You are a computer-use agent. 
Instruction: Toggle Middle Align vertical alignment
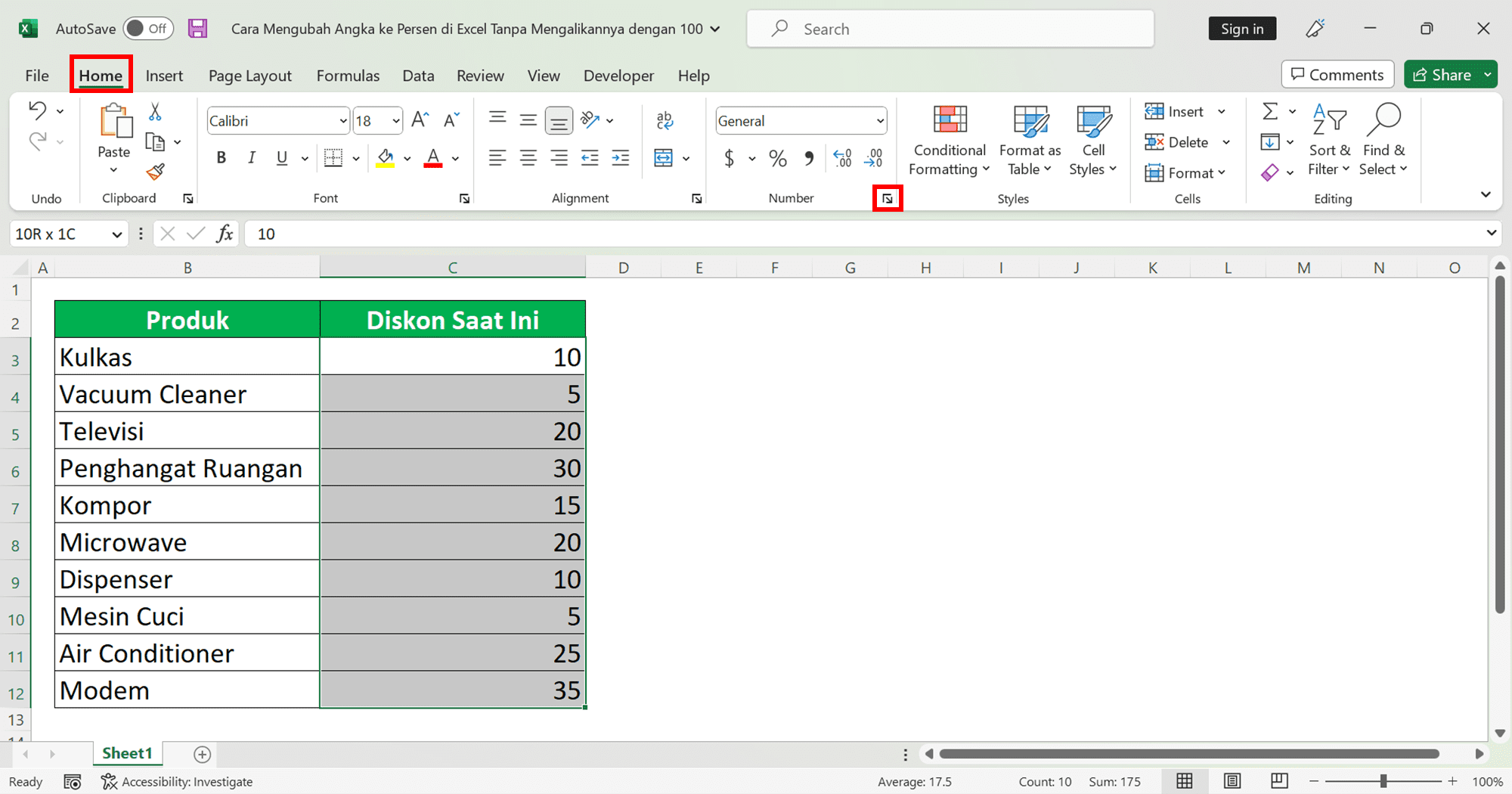tap(528, 119)
